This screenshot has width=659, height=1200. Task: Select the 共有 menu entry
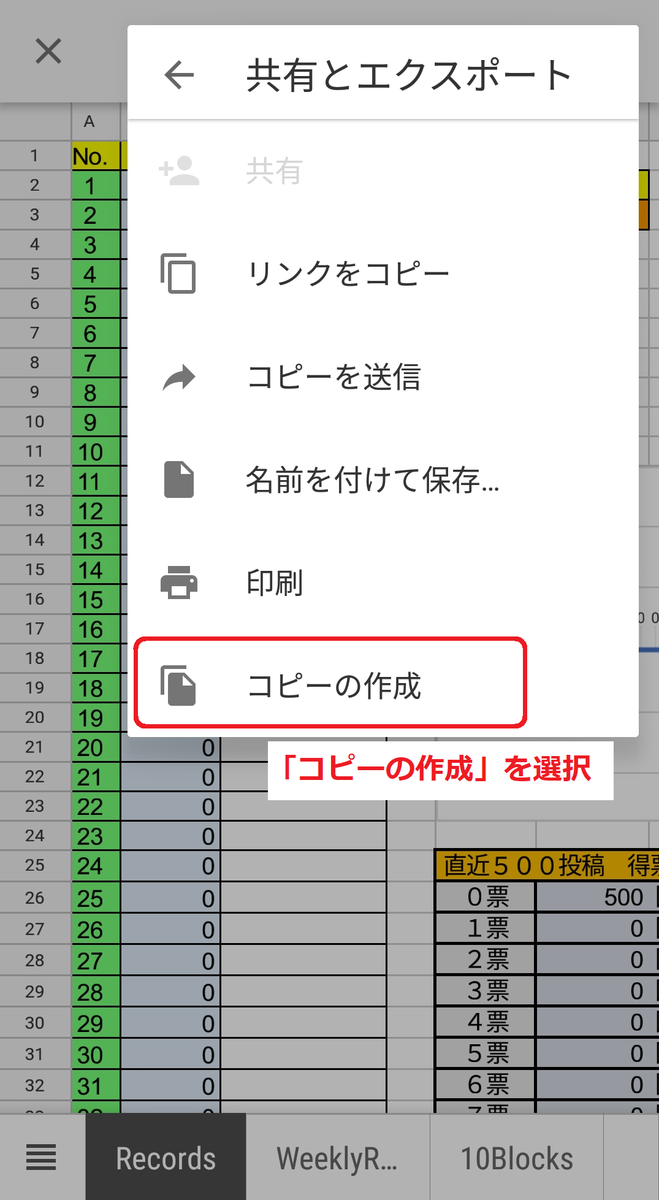click(383, 172)
